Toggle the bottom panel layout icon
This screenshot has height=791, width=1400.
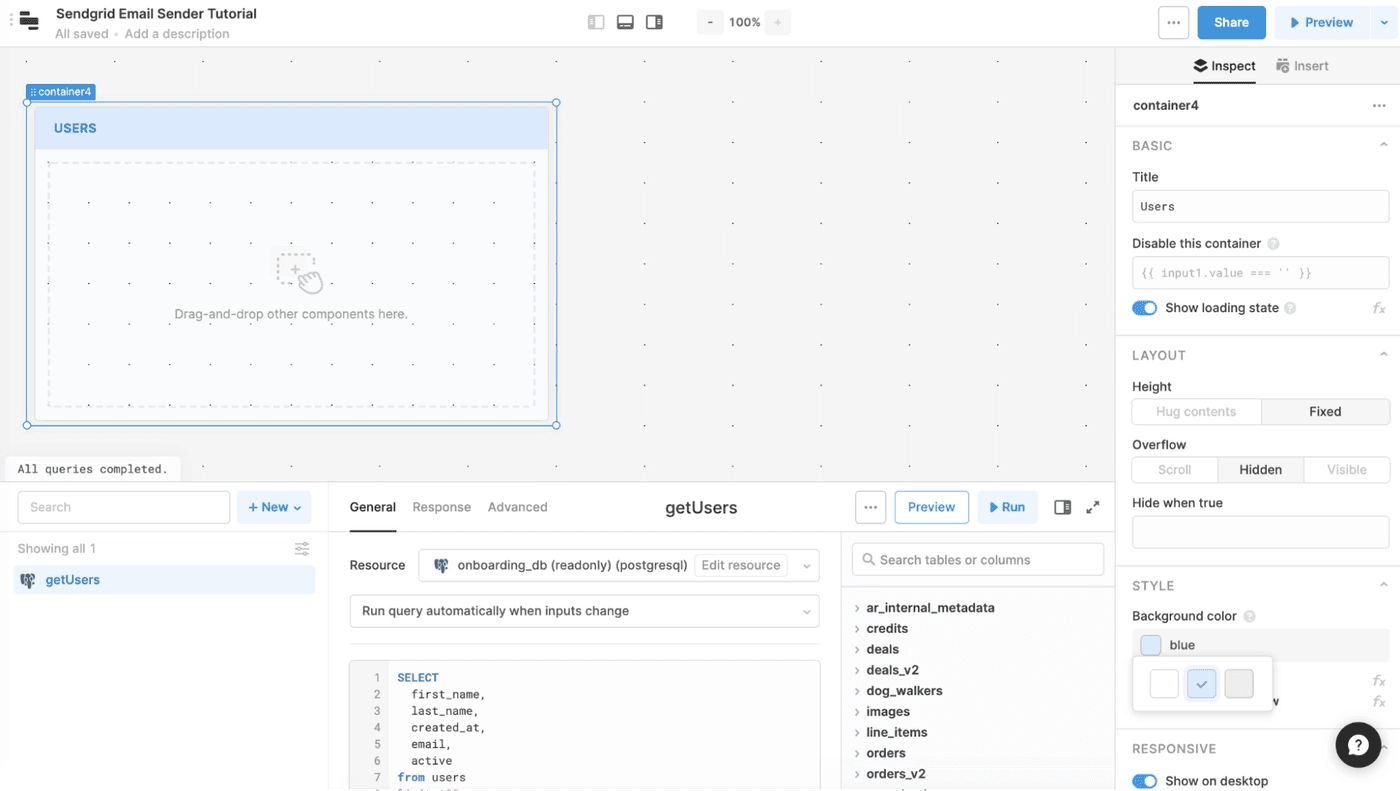coord(625,21)
